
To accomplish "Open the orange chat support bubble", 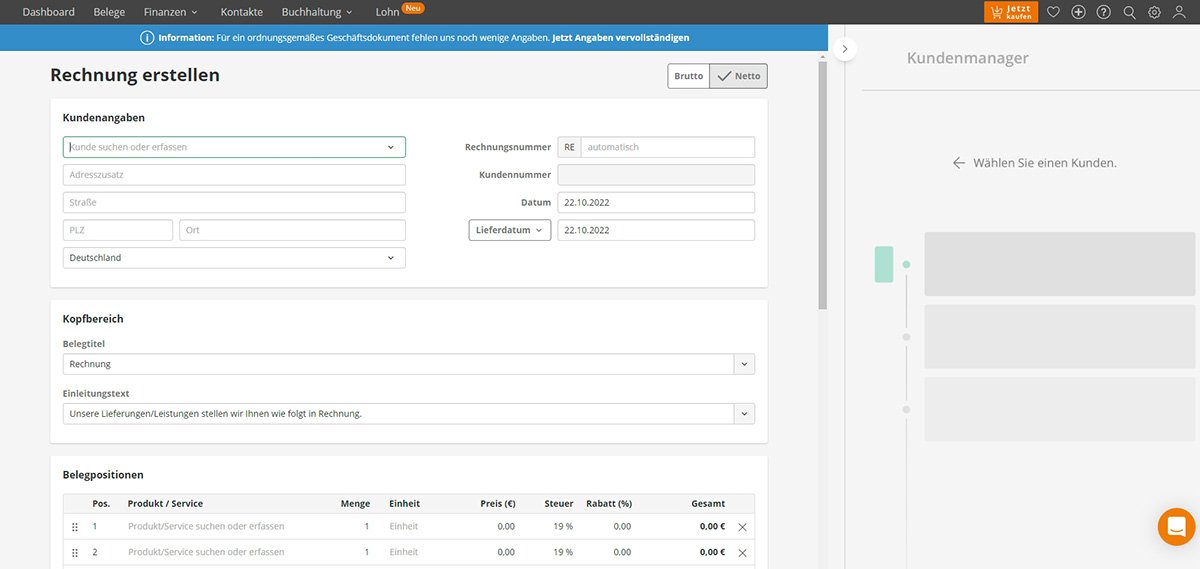I will pyautogui.click(x=1176, y=526).
